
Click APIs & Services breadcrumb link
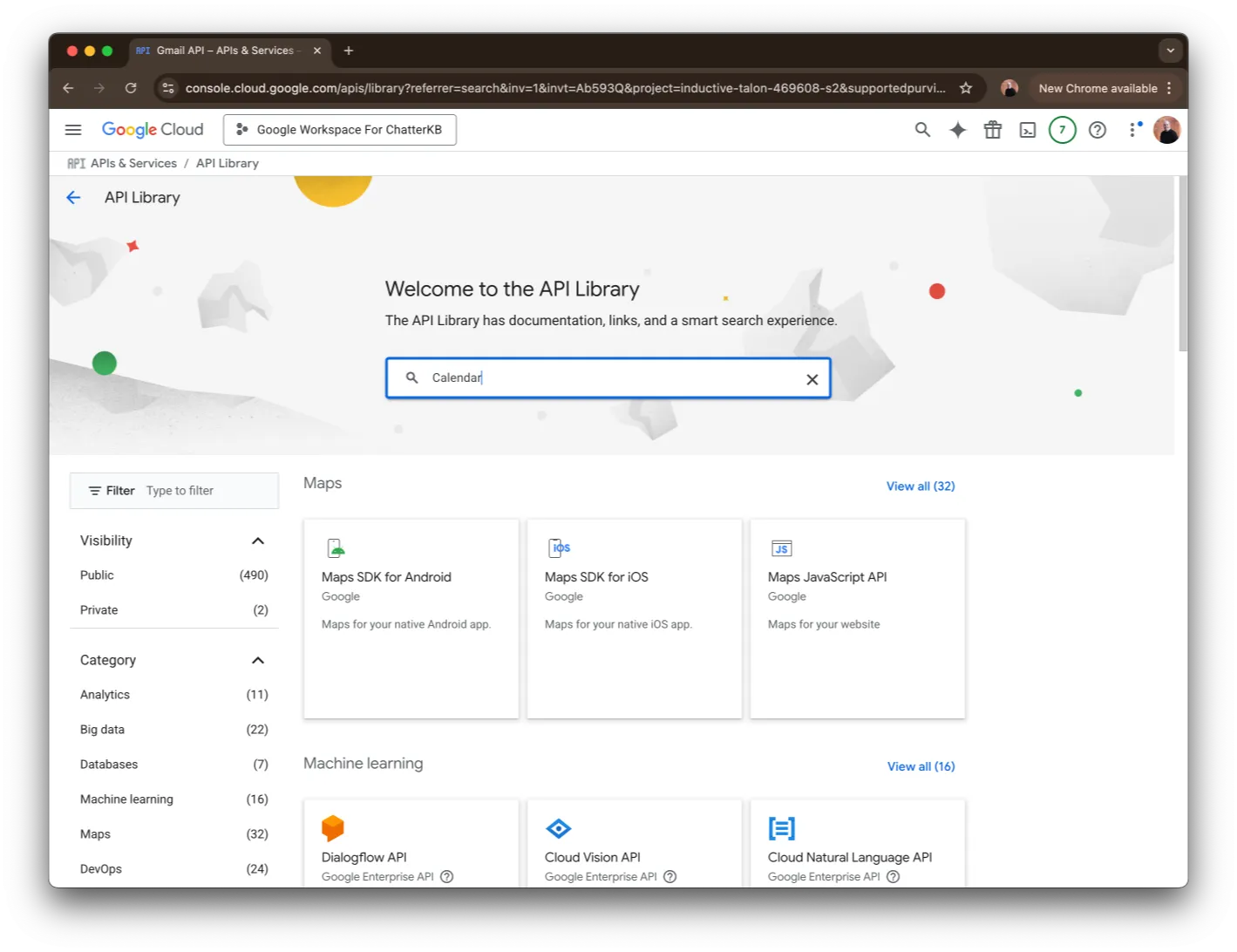133,163
